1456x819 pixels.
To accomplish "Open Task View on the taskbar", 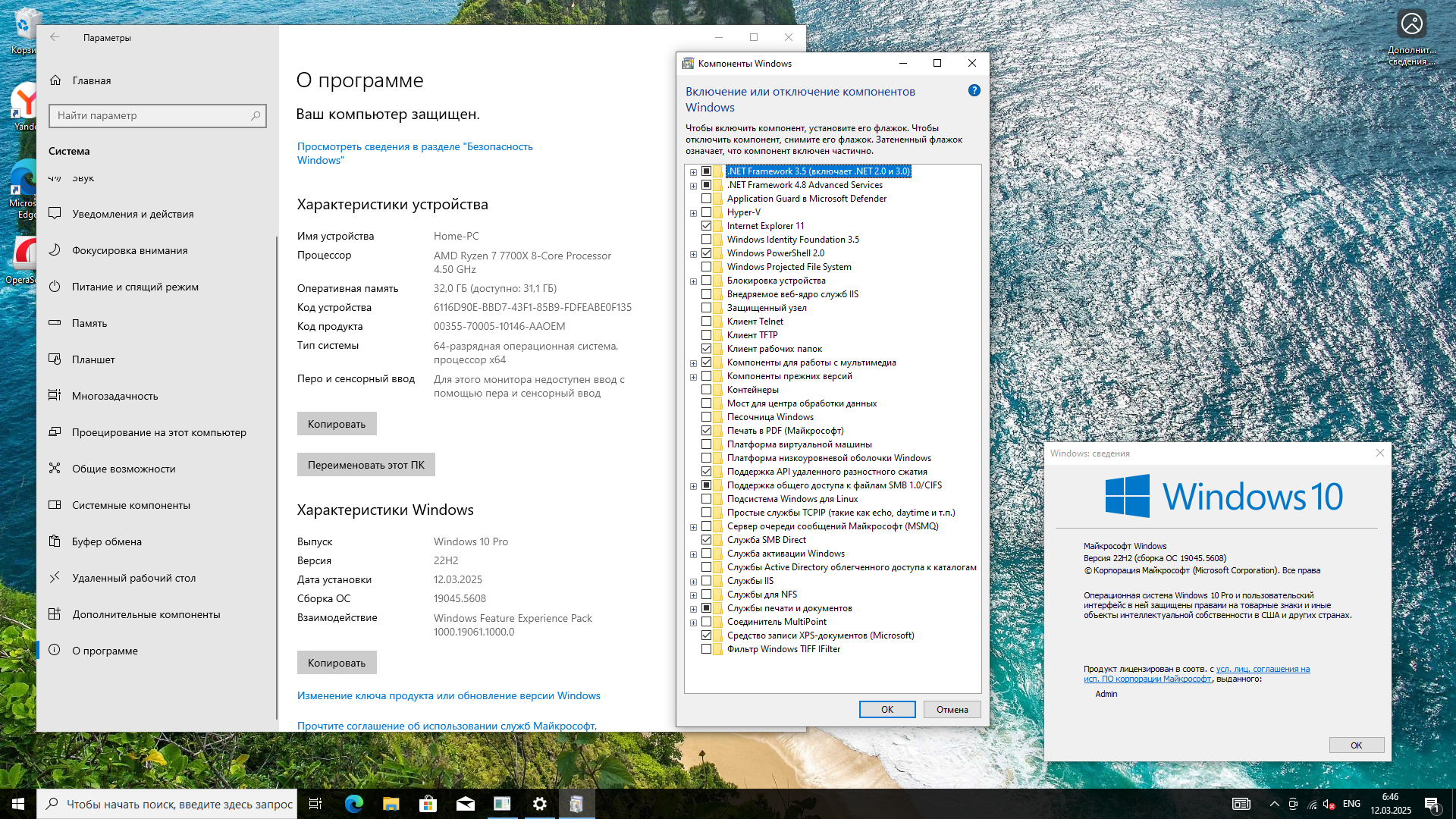I will [x=315, y=804].
